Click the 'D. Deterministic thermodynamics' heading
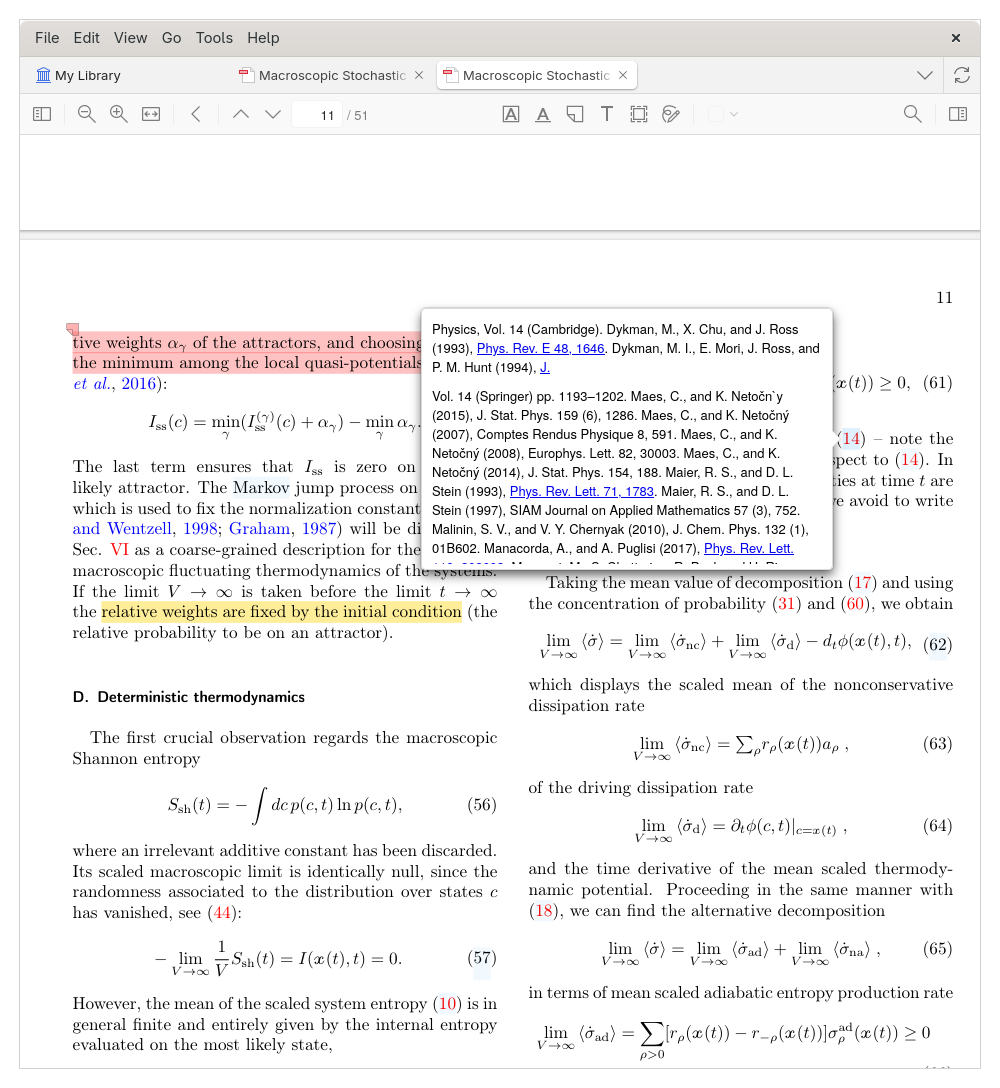The width and height of the screenshot is (1000, 1088). 189,697
